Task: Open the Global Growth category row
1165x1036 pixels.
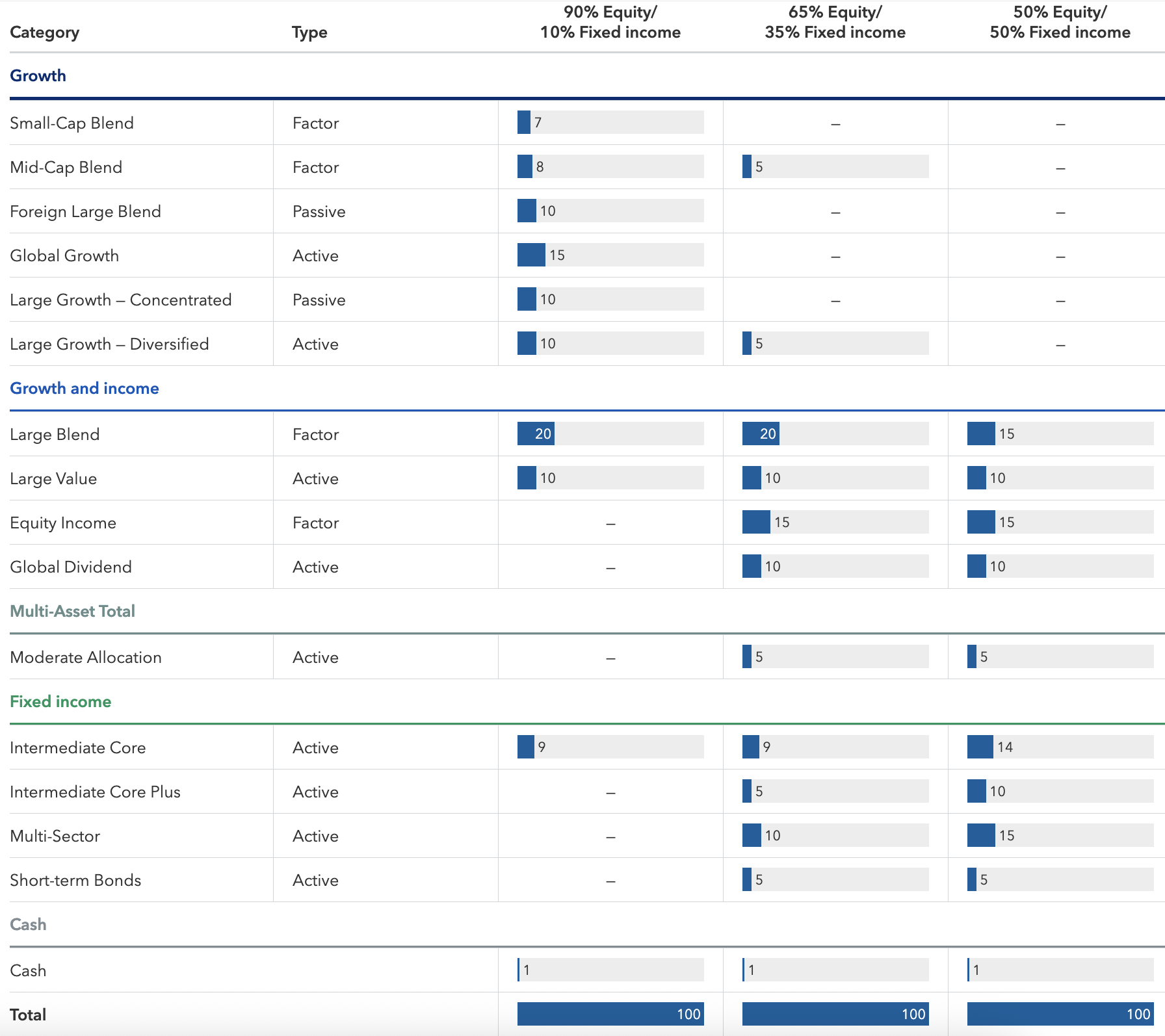Action: click(64, 255)
